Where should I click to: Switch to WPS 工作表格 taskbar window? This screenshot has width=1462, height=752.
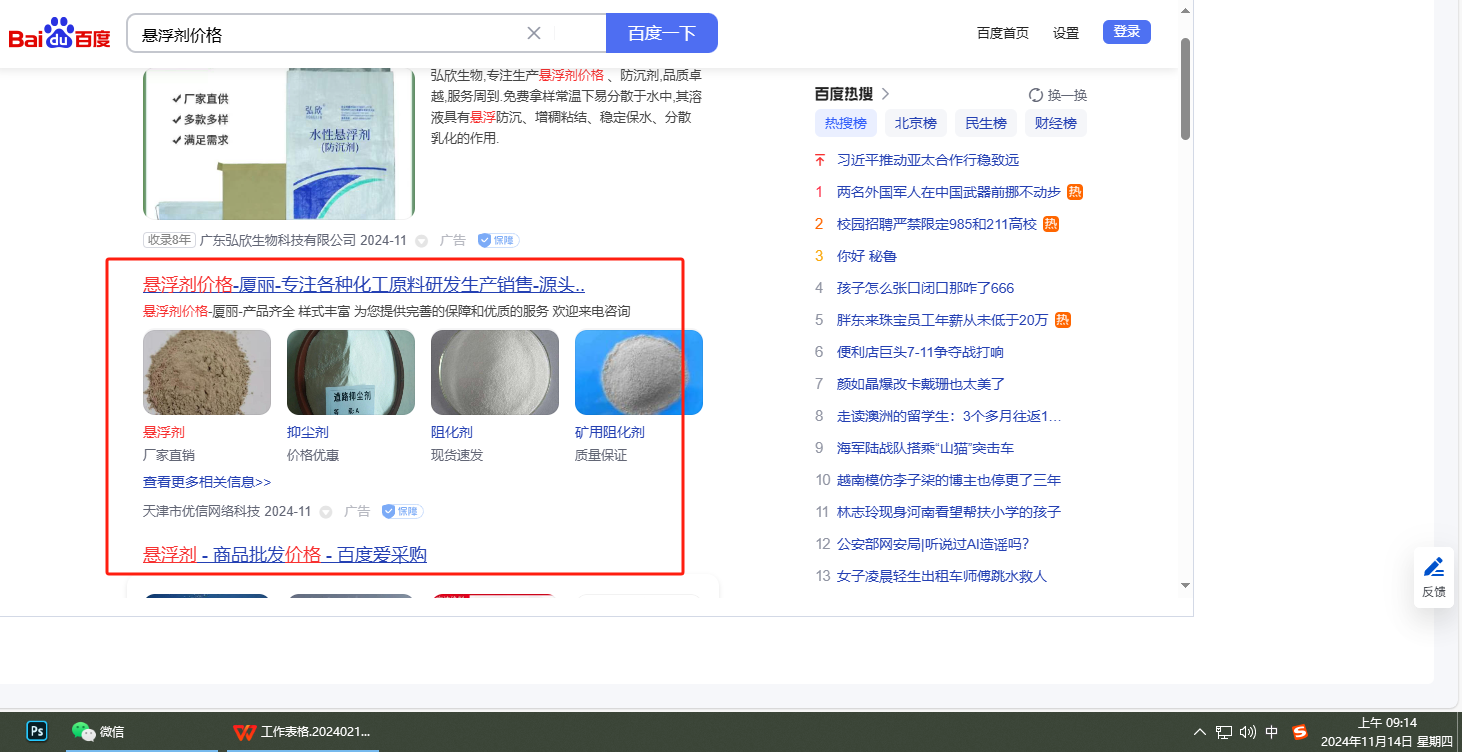coord(301,732)
